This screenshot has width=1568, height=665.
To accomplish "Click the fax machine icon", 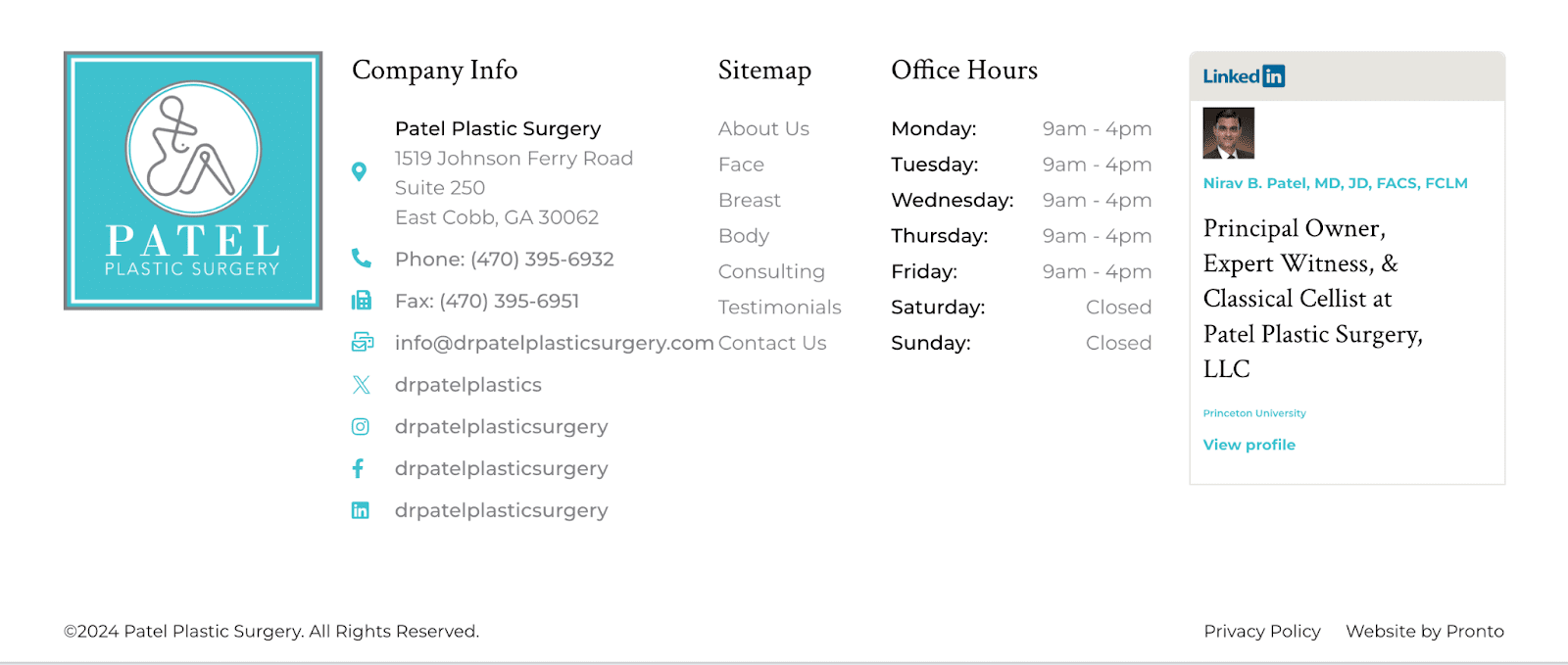I will coord(362,301).
